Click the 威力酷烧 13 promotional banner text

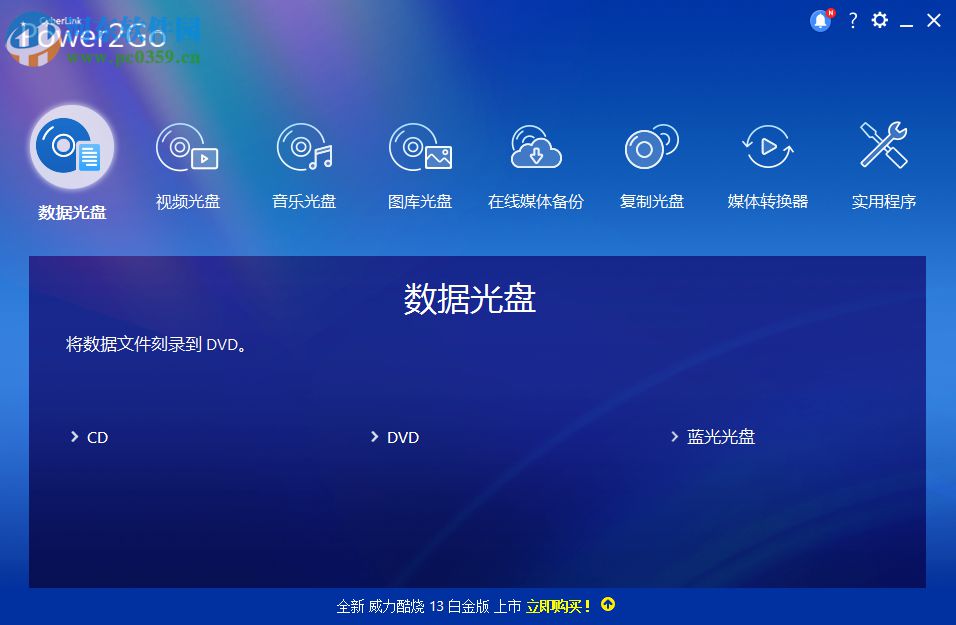coord(420,606)
